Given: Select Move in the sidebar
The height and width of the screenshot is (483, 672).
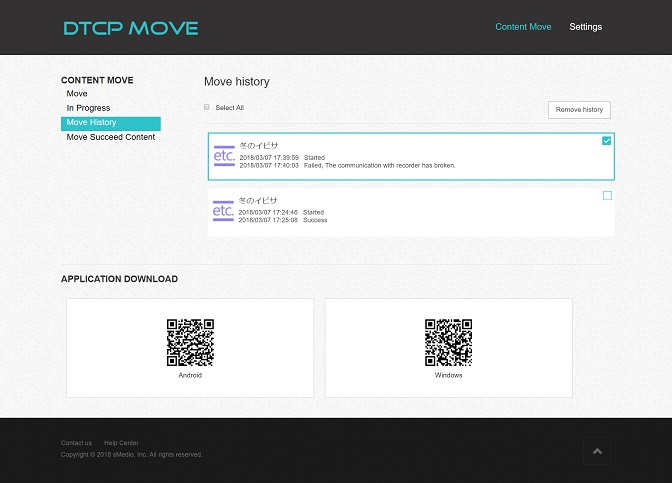Looking at the screenshot, I should pyautogui.click(x=77, y=94).
